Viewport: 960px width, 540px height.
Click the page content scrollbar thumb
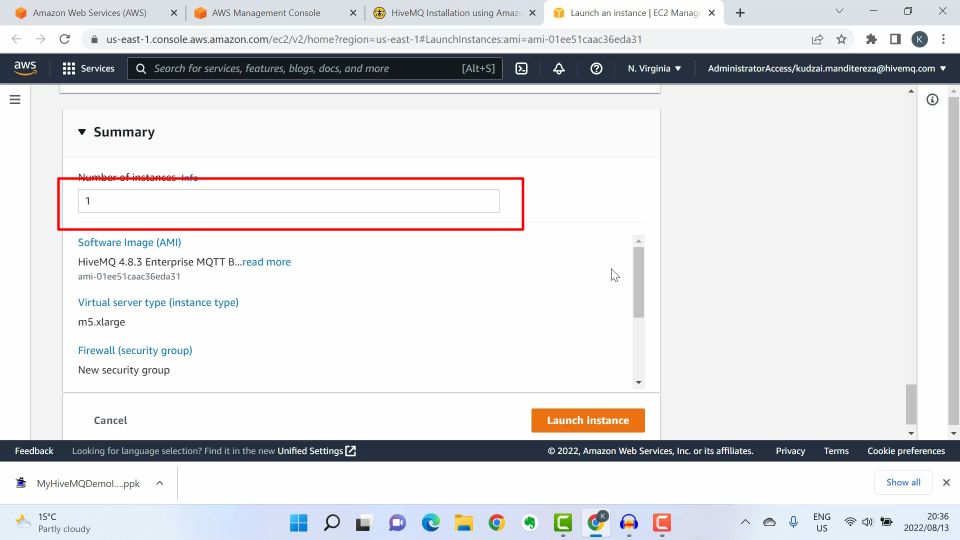[x=911, y=403]
